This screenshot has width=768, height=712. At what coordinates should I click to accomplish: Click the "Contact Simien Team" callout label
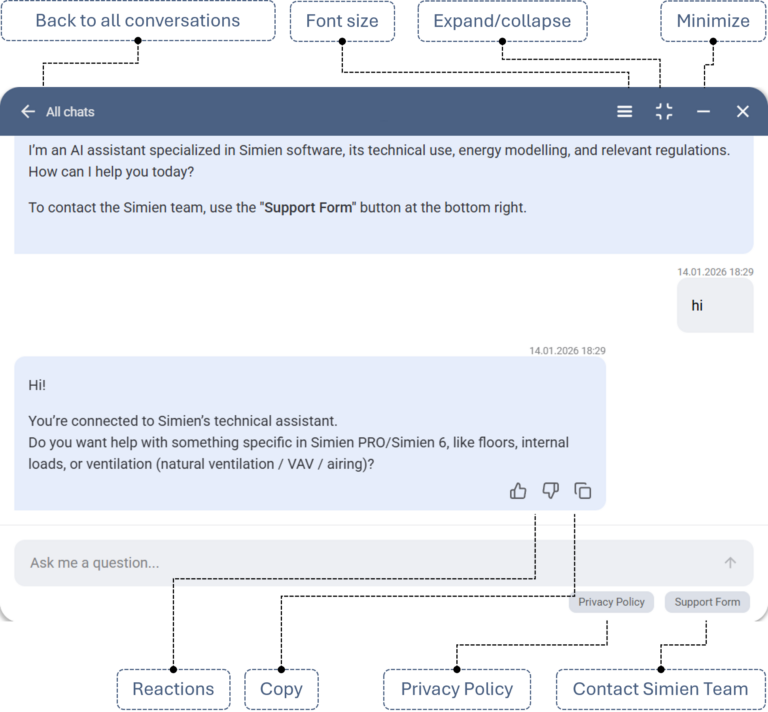[660, 689]
